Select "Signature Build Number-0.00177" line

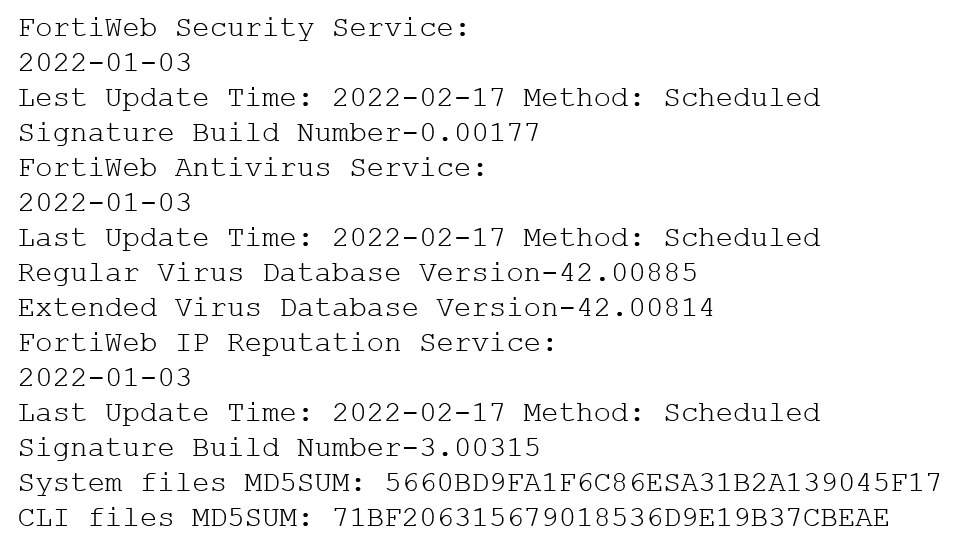pyautogui.click(x=278, y=133)
